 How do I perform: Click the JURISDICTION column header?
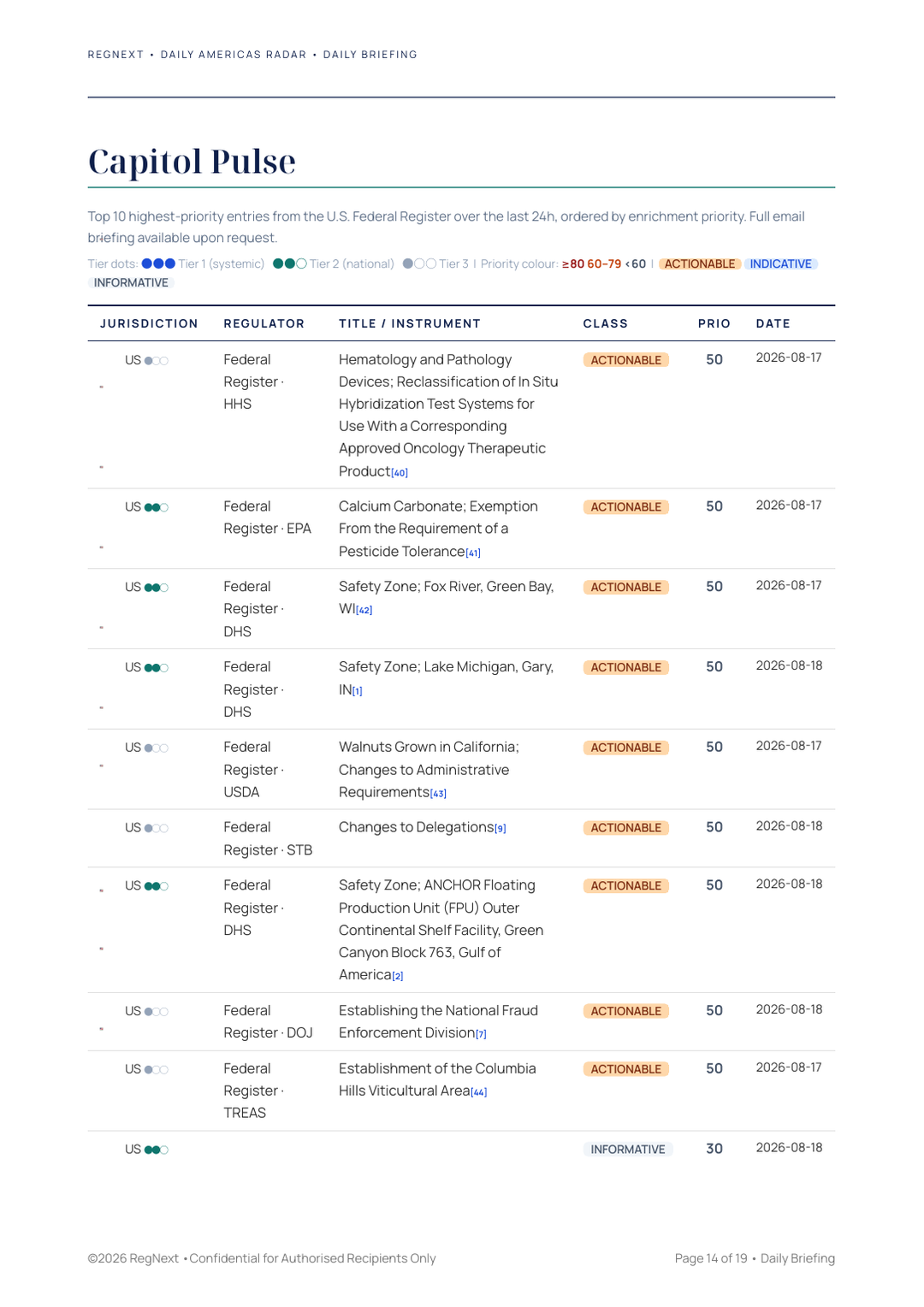tap(149, 324)
